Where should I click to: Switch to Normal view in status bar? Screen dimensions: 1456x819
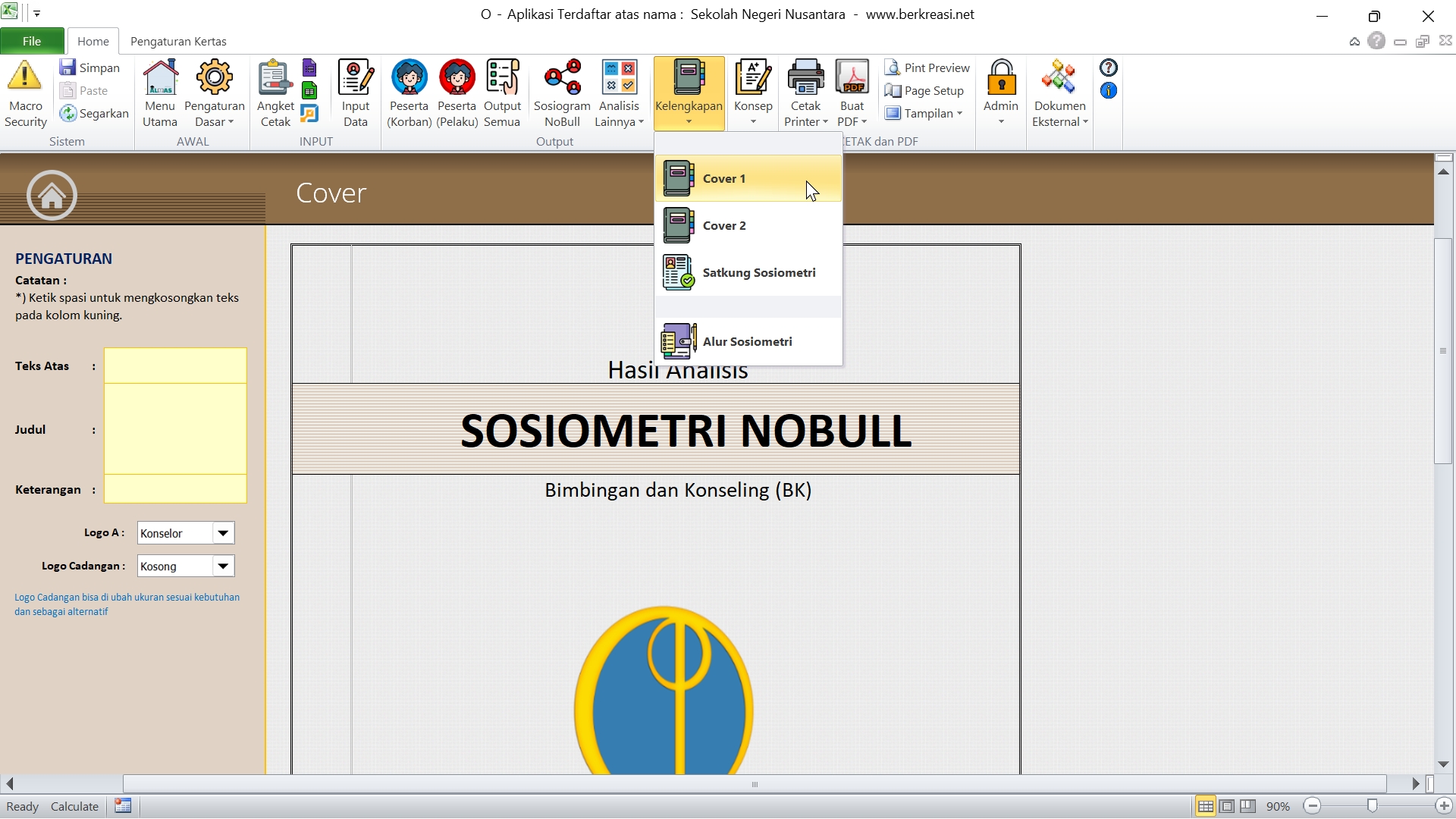tap(1205, 806)
